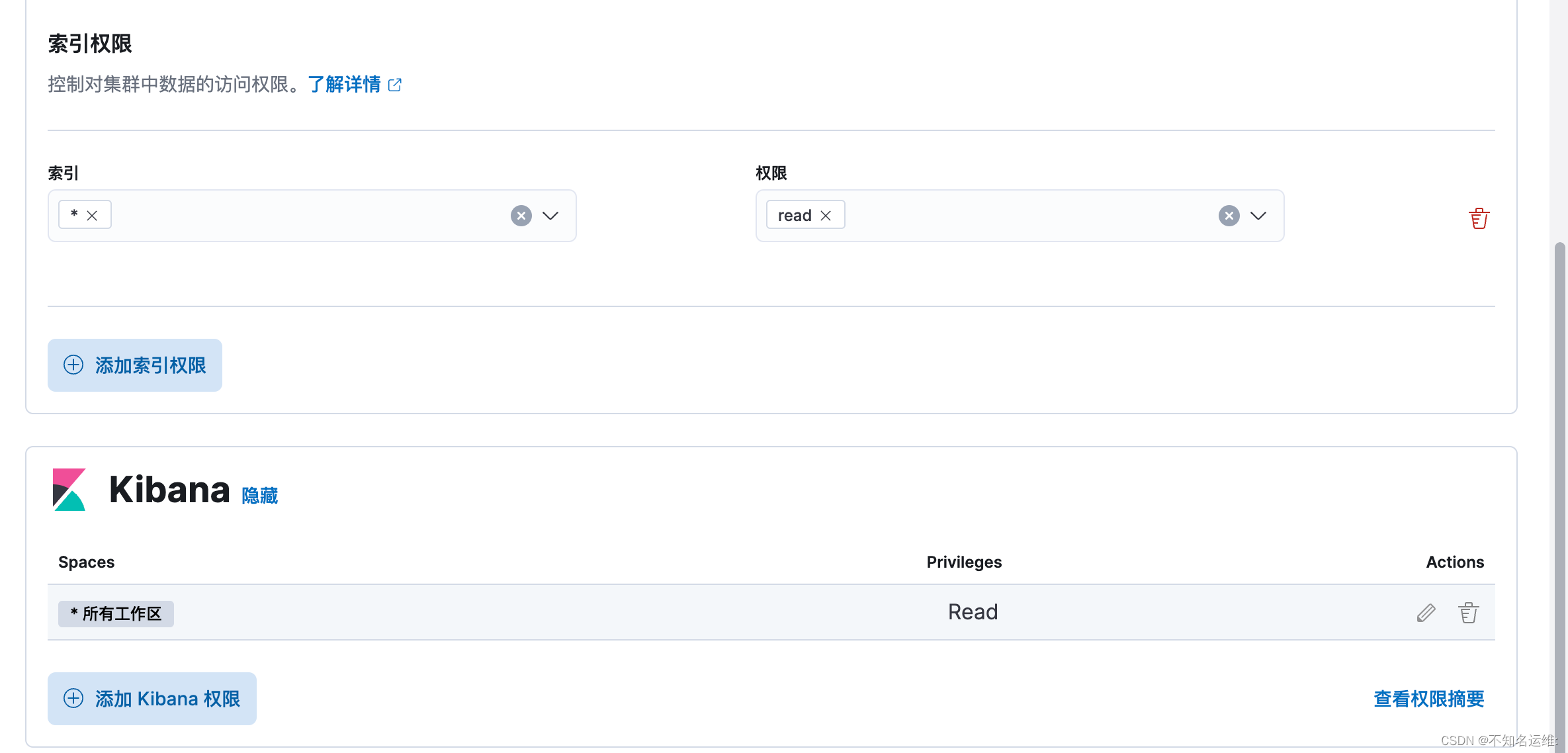Expand the 索引 combo box dropdown

pyautogui.click(x=550, y=216)
